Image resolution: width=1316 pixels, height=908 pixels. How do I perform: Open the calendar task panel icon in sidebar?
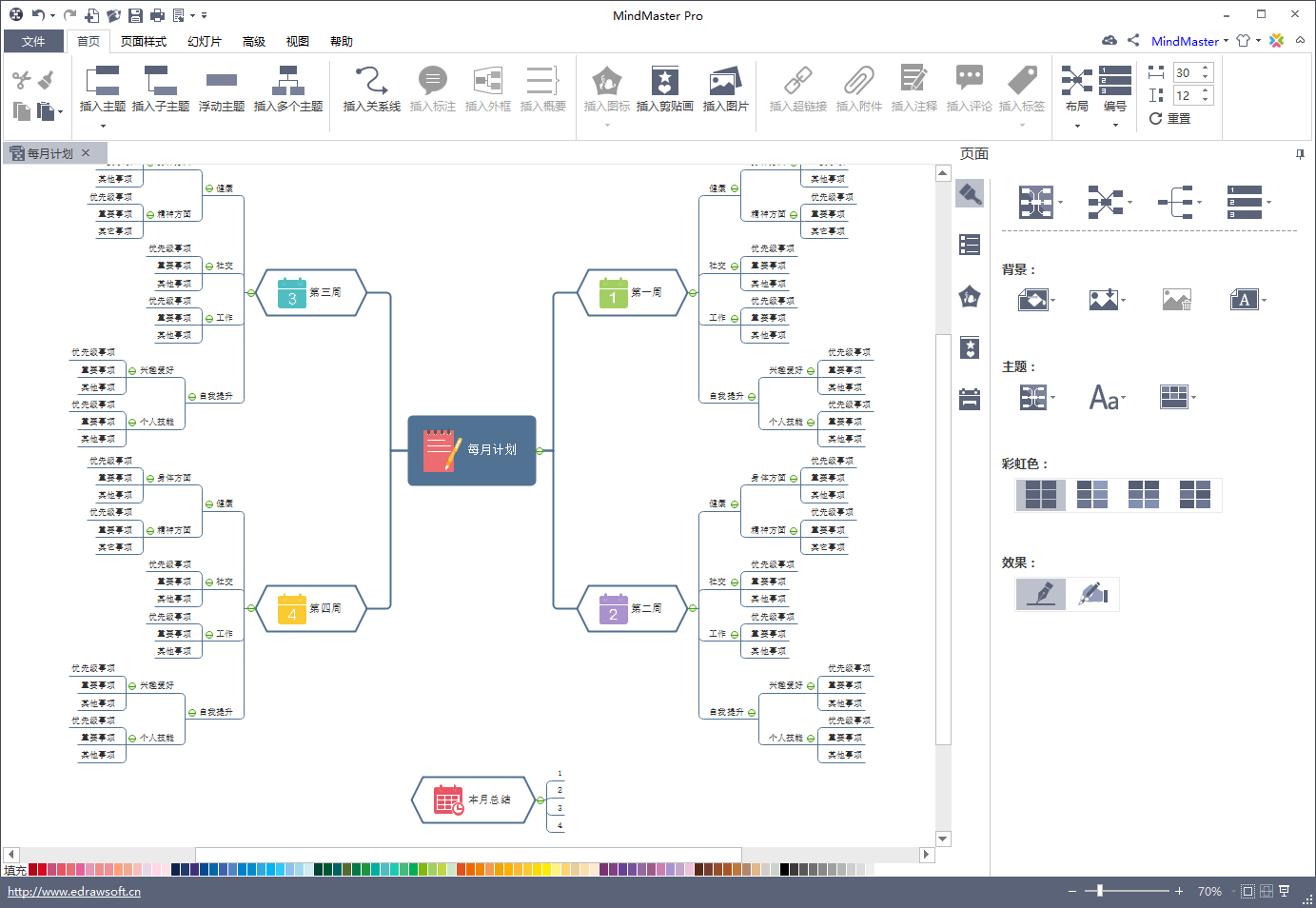[970, 399]
